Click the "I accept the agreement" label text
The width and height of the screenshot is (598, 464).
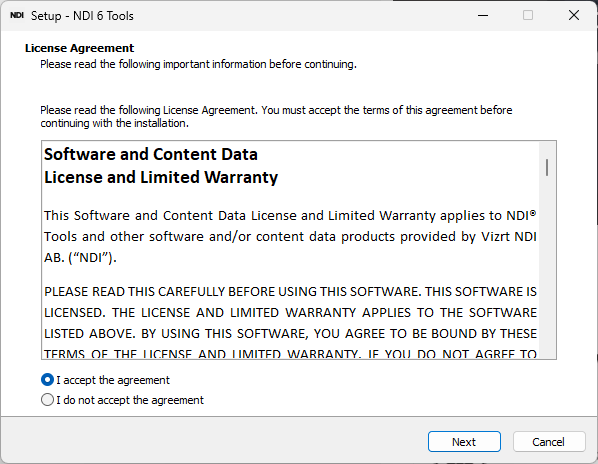click(113, 380)
